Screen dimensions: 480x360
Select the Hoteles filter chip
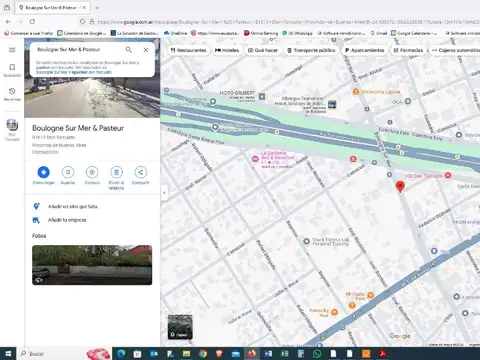[227, 50]
